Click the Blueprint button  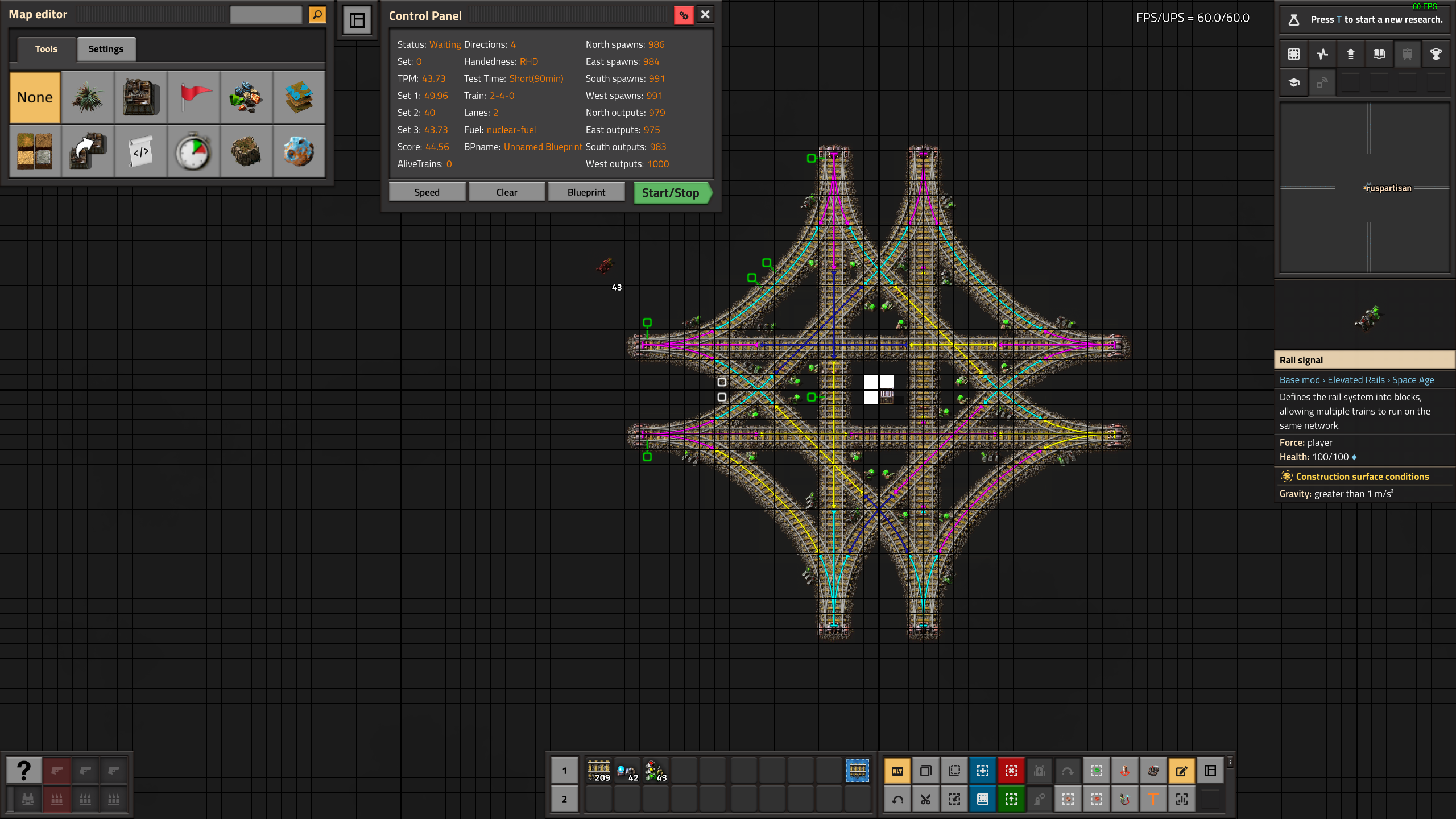pos(586,192)
